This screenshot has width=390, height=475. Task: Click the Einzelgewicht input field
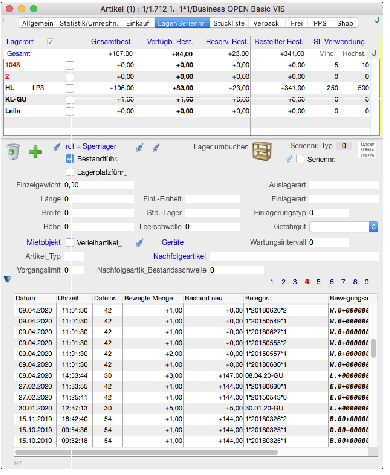tap(99, 185)
